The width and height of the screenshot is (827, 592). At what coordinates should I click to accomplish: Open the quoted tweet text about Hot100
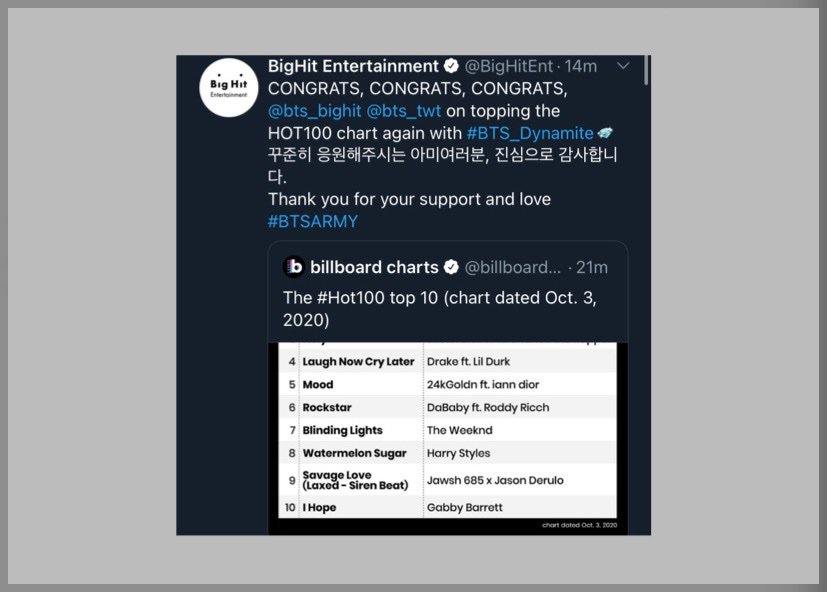coord(440,309)
